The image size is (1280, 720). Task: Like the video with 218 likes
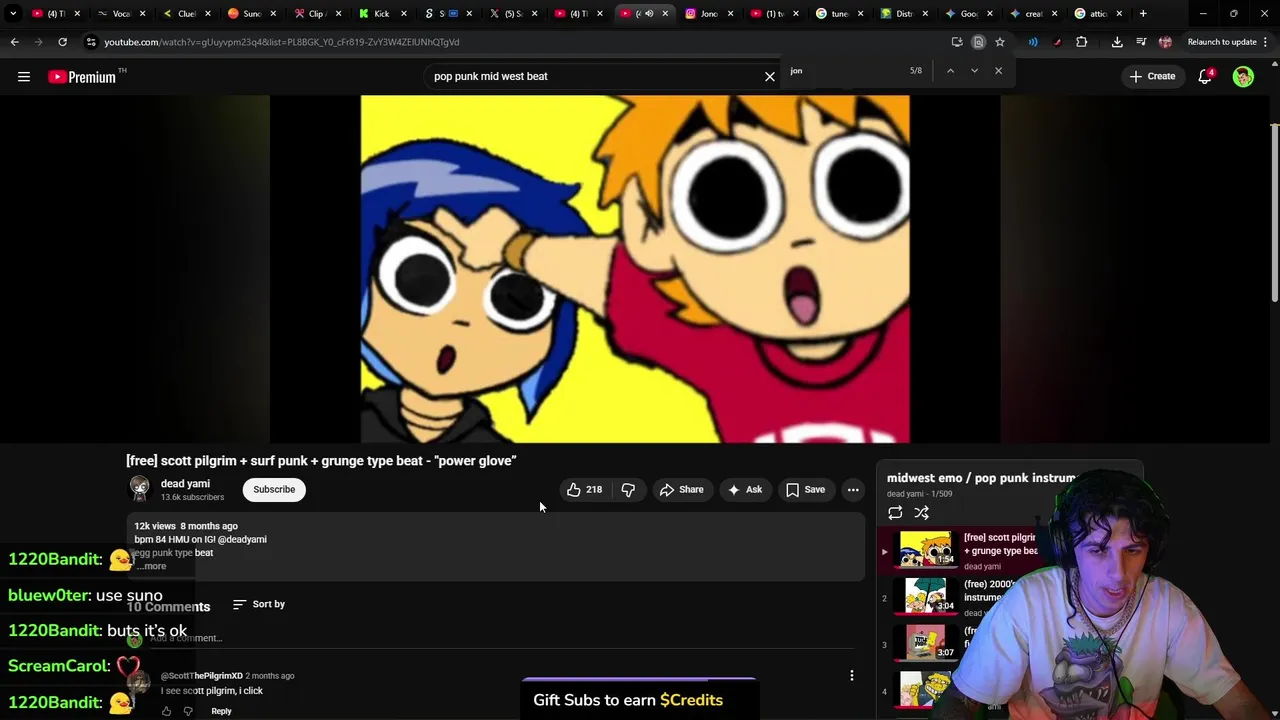(585, 489)
